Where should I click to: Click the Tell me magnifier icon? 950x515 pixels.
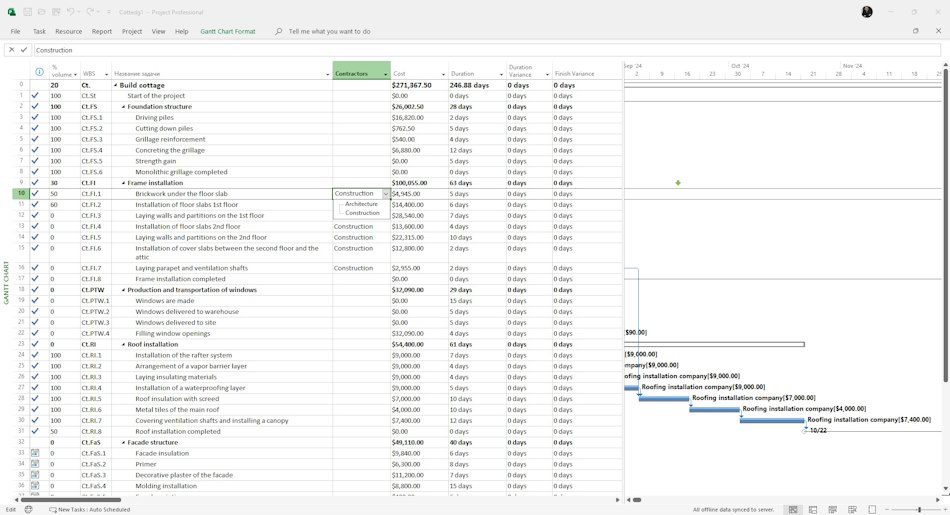pos(279,32)
